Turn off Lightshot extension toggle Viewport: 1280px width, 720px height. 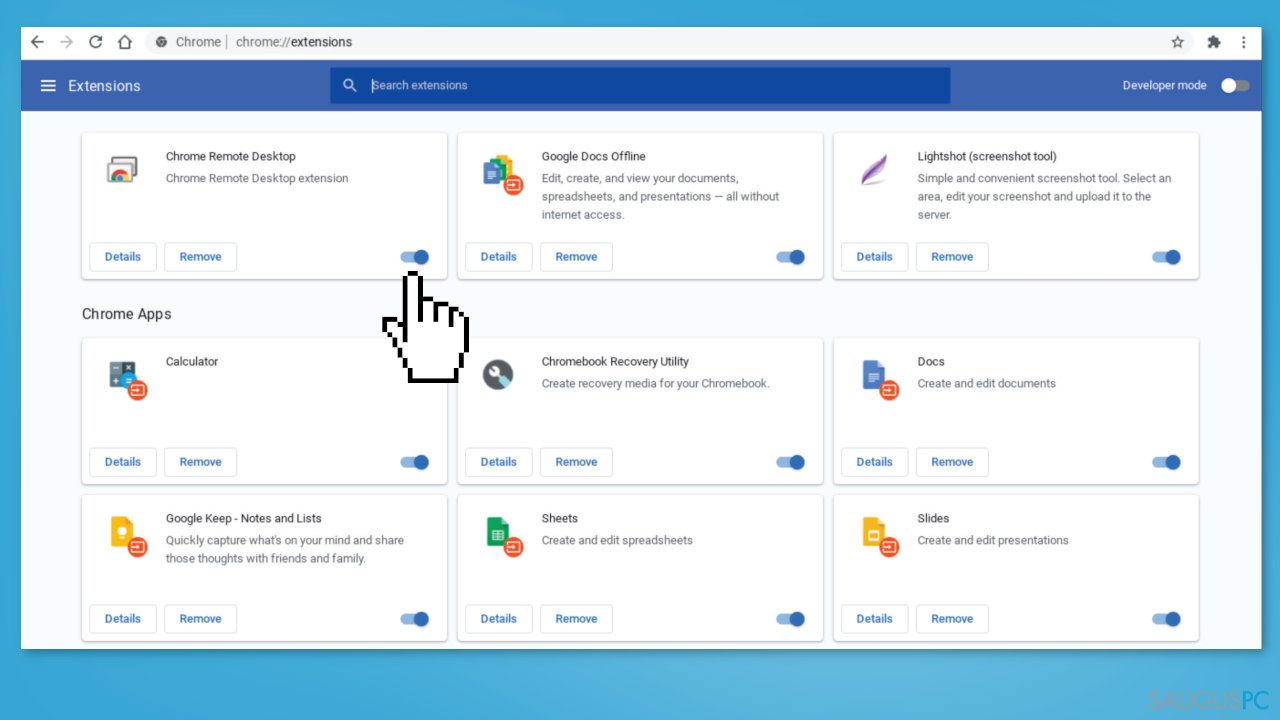[x=1167, y=257]
